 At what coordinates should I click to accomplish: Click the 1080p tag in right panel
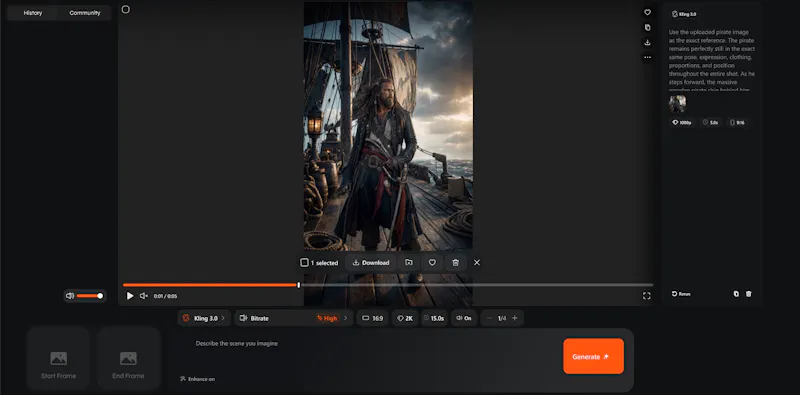(x=682, y=122)
